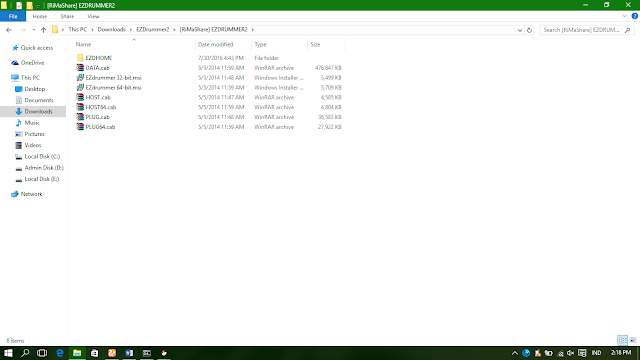This screenshot has height=360, width=640.
Task: Expand breadcrumb arrow after Downloads
Action: click(x=131, y=29)
